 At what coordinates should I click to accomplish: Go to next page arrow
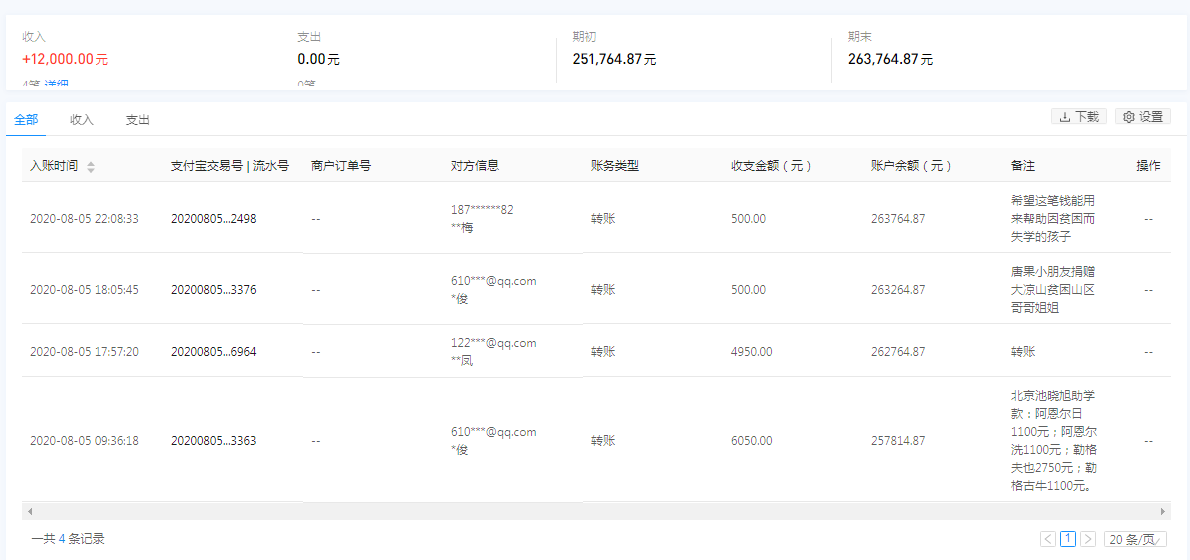click(x=1088, y=539)
